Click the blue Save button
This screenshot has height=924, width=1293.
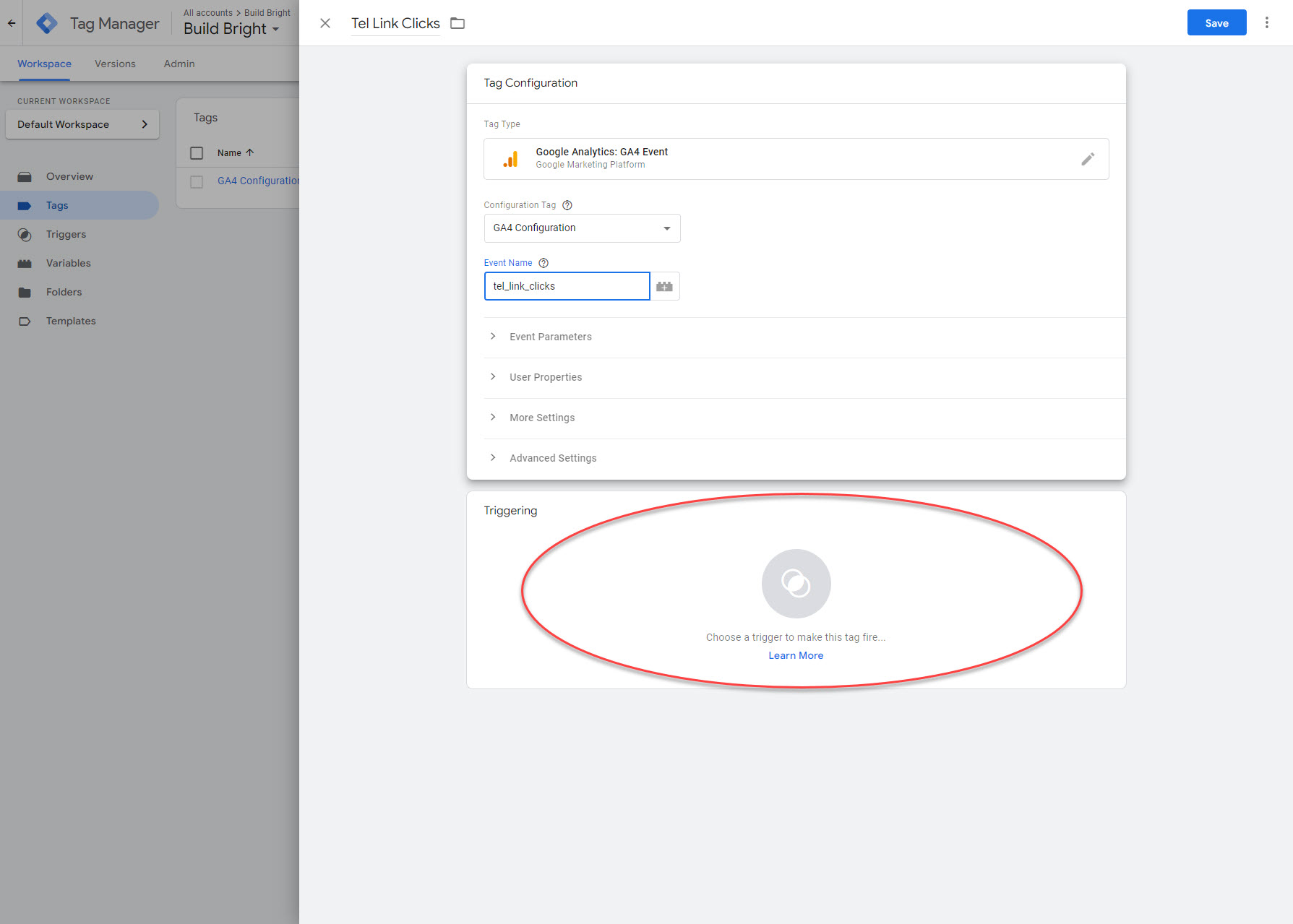coord(1216,23)
